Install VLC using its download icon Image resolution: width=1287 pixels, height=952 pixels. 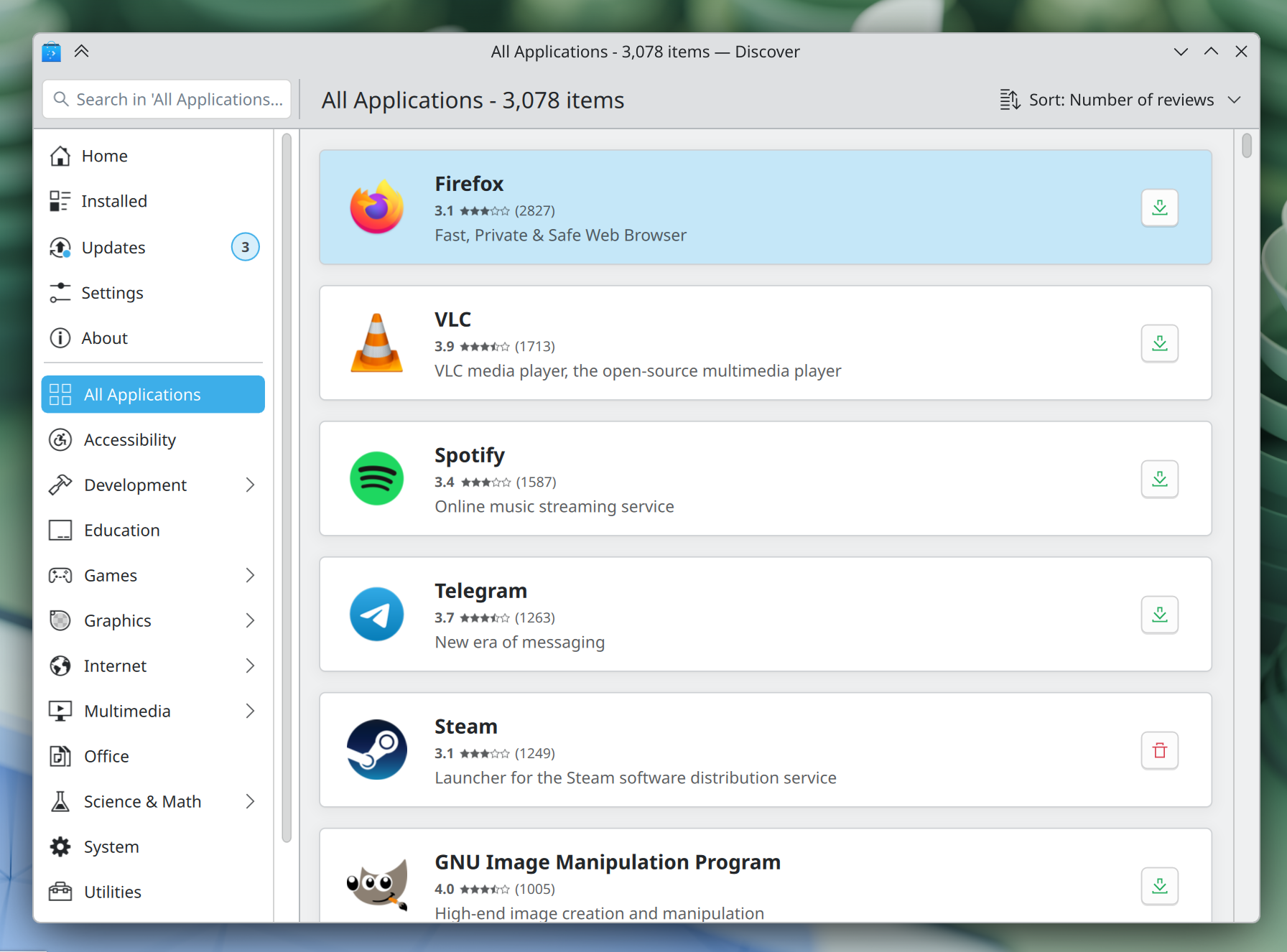[1159, 344]
